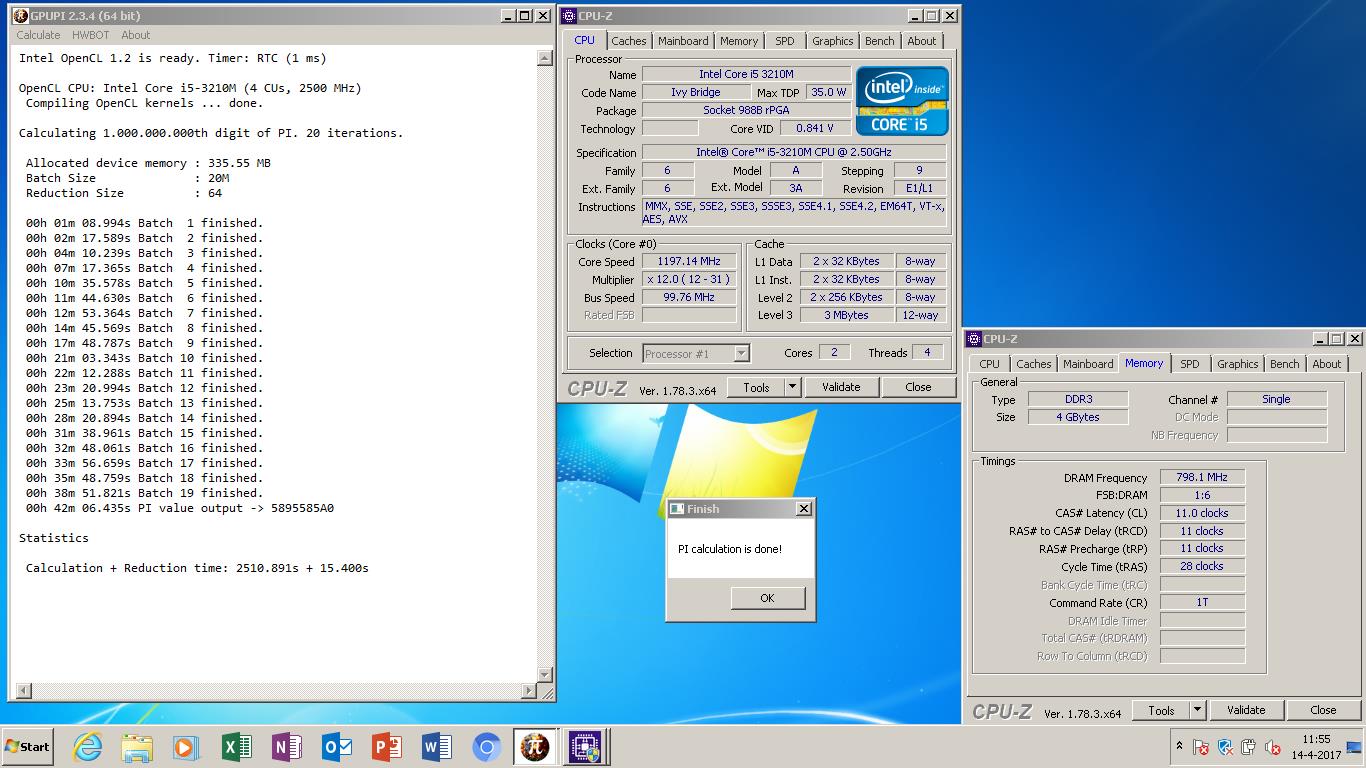Click the Intel Core i5 logo
Viewport: 1366px width, 768px height.
click(x=902, y=100)
